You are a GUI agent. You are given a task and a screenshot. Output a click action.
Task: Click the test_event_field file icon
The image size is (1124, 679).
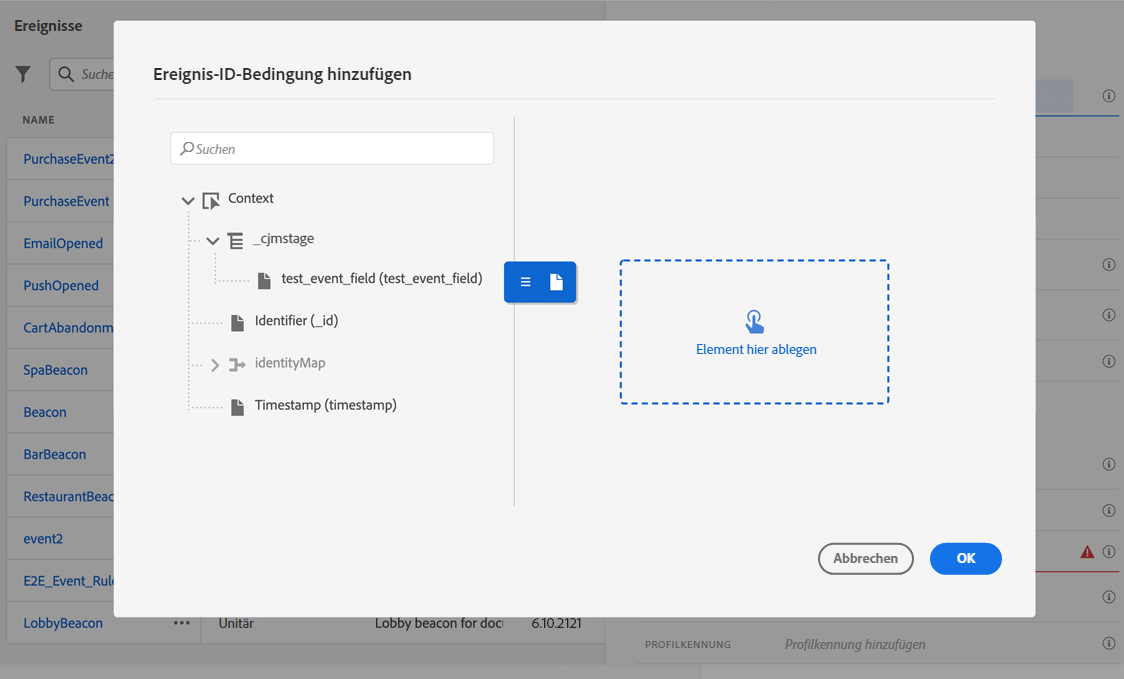[x=264, y=280]
